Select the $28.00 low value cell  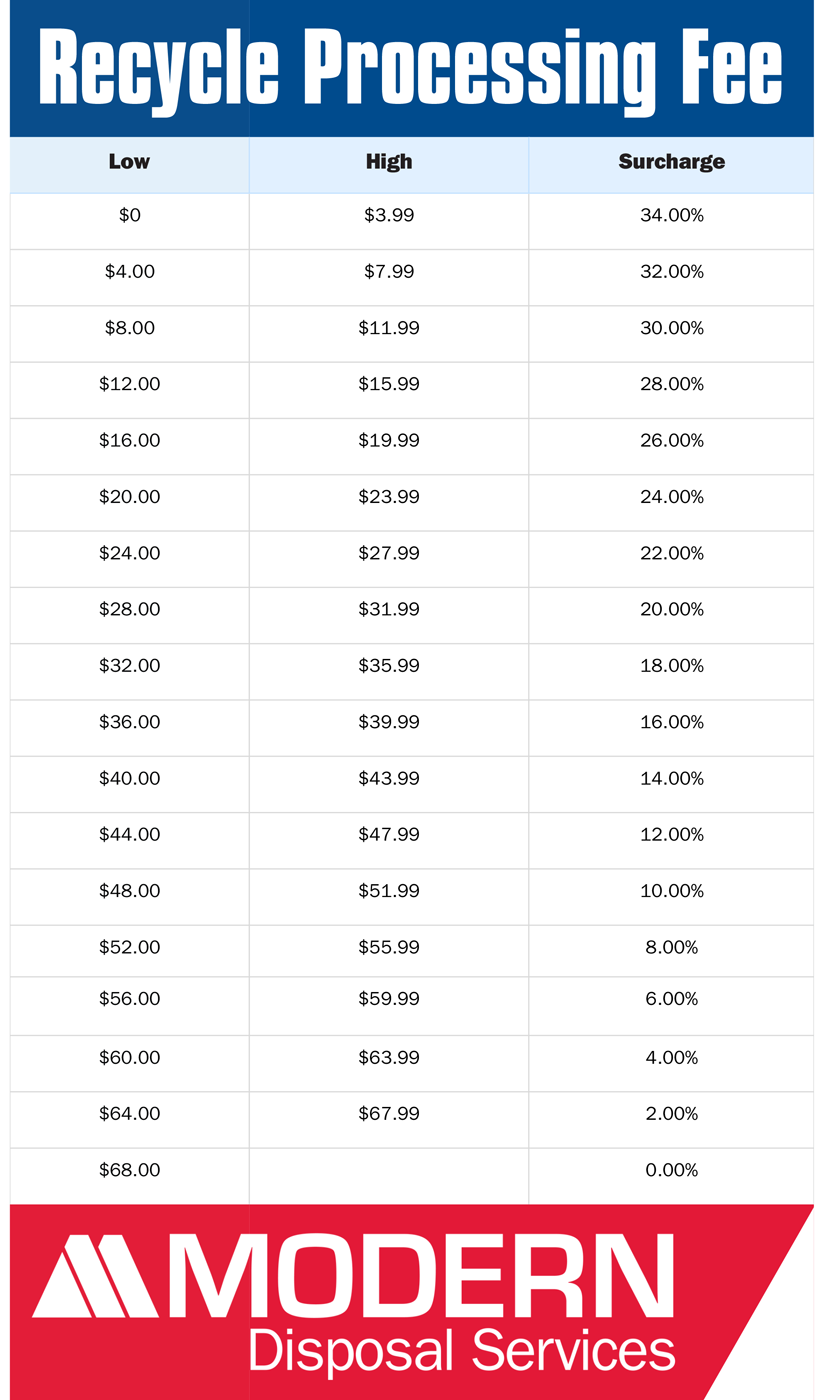(129, 609)
